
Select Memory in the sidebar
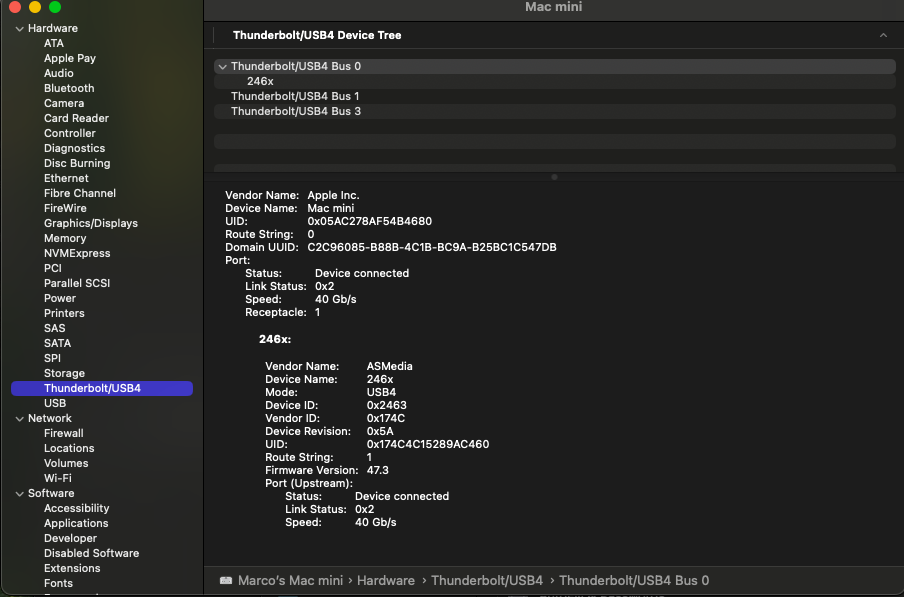point(65,238)
